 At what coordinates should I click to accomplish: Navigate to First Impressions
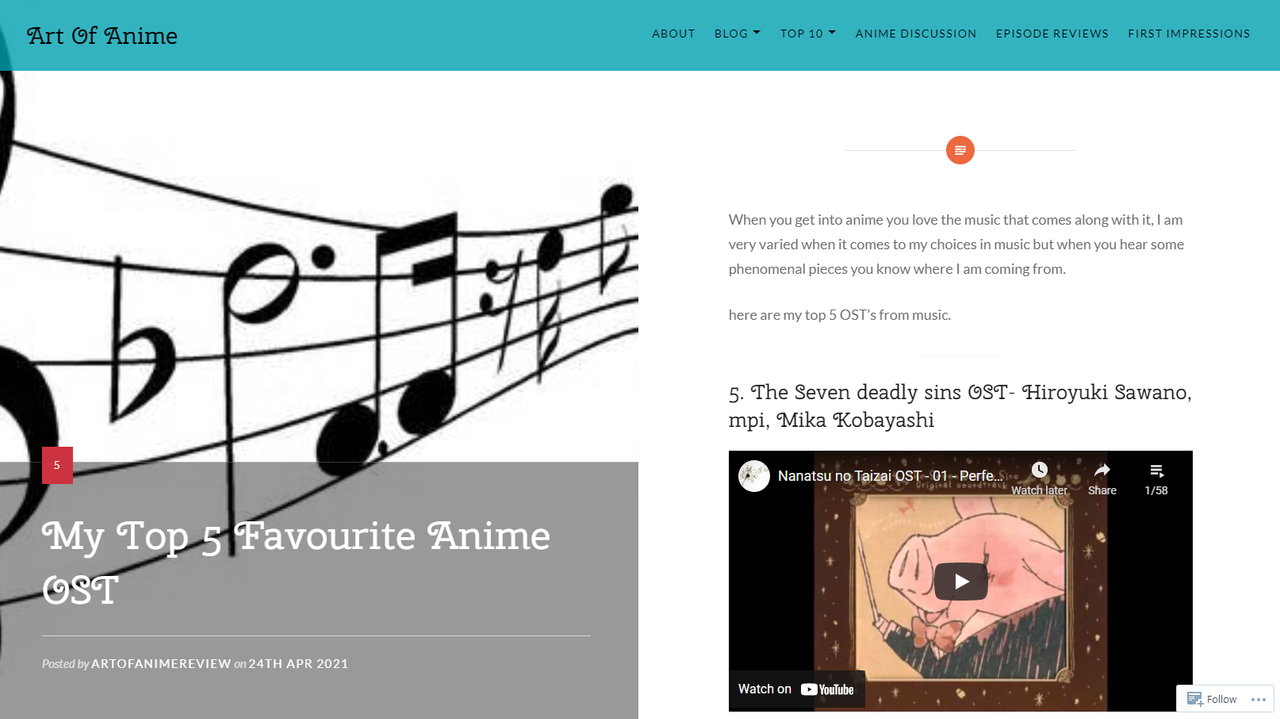[x=1189, y=33]
